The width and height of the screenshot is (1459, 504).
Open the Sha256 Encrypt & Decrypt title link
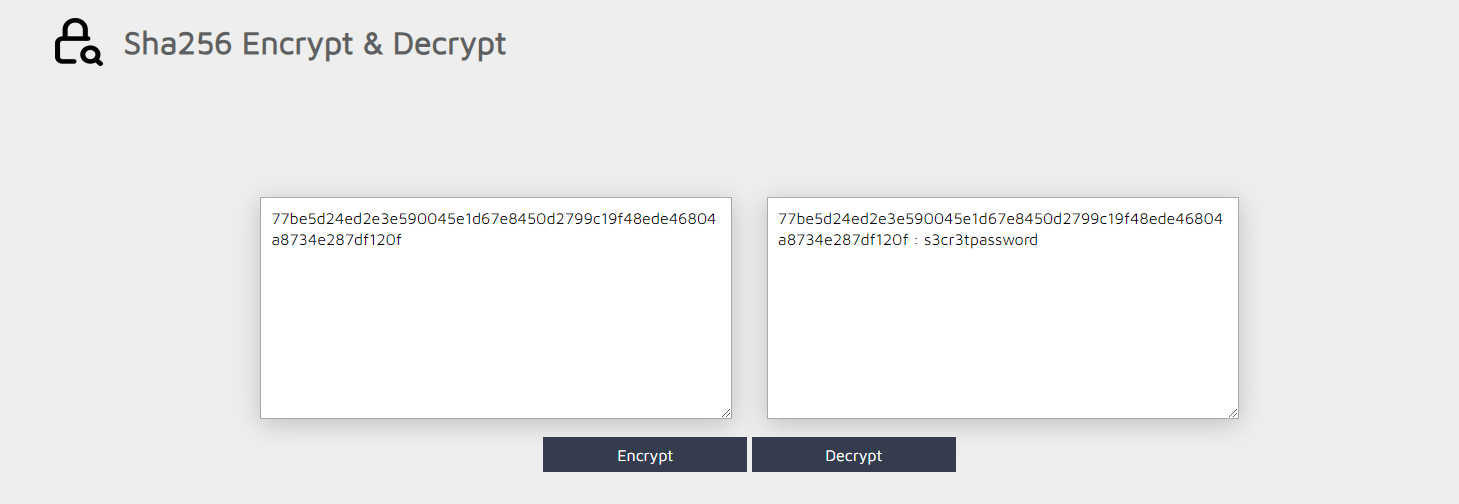click(x=315, y=44)
